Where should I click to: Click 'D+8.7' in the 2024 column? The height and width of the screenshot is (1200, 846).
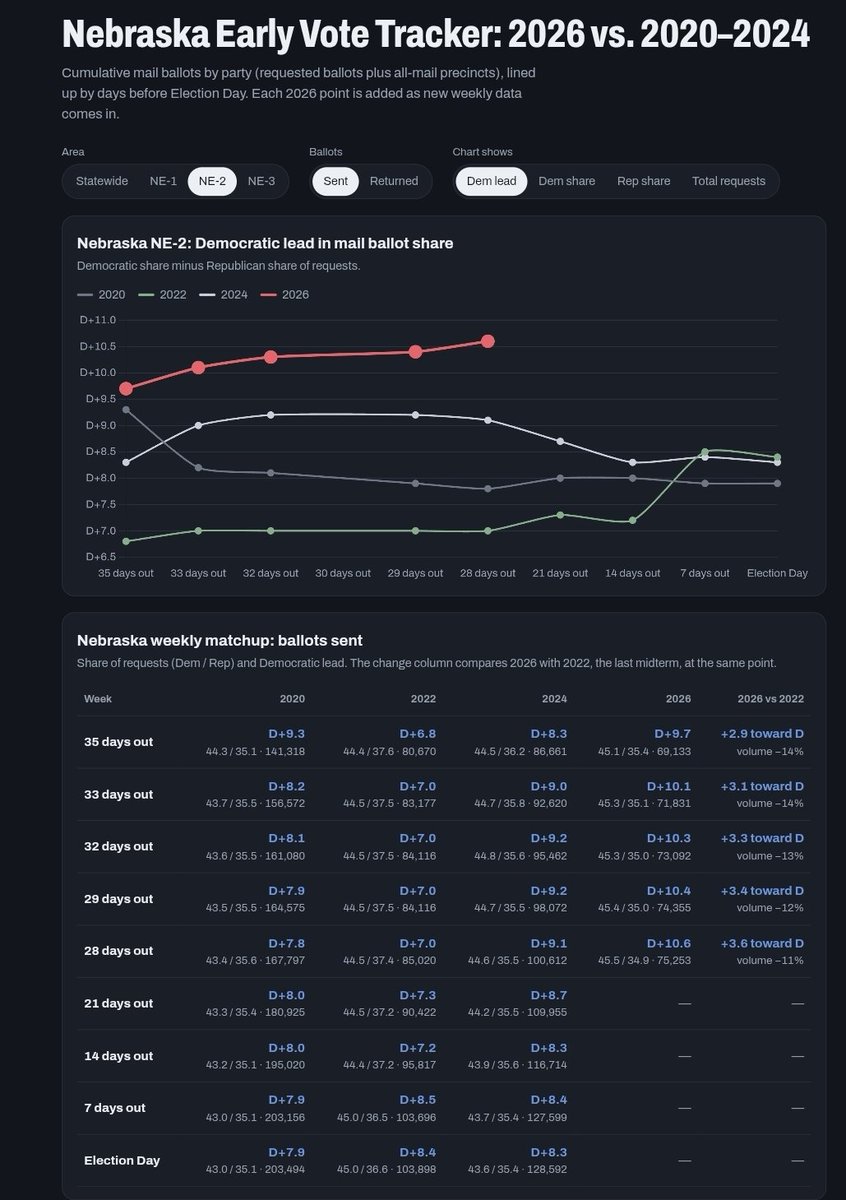tap(549, 995)
